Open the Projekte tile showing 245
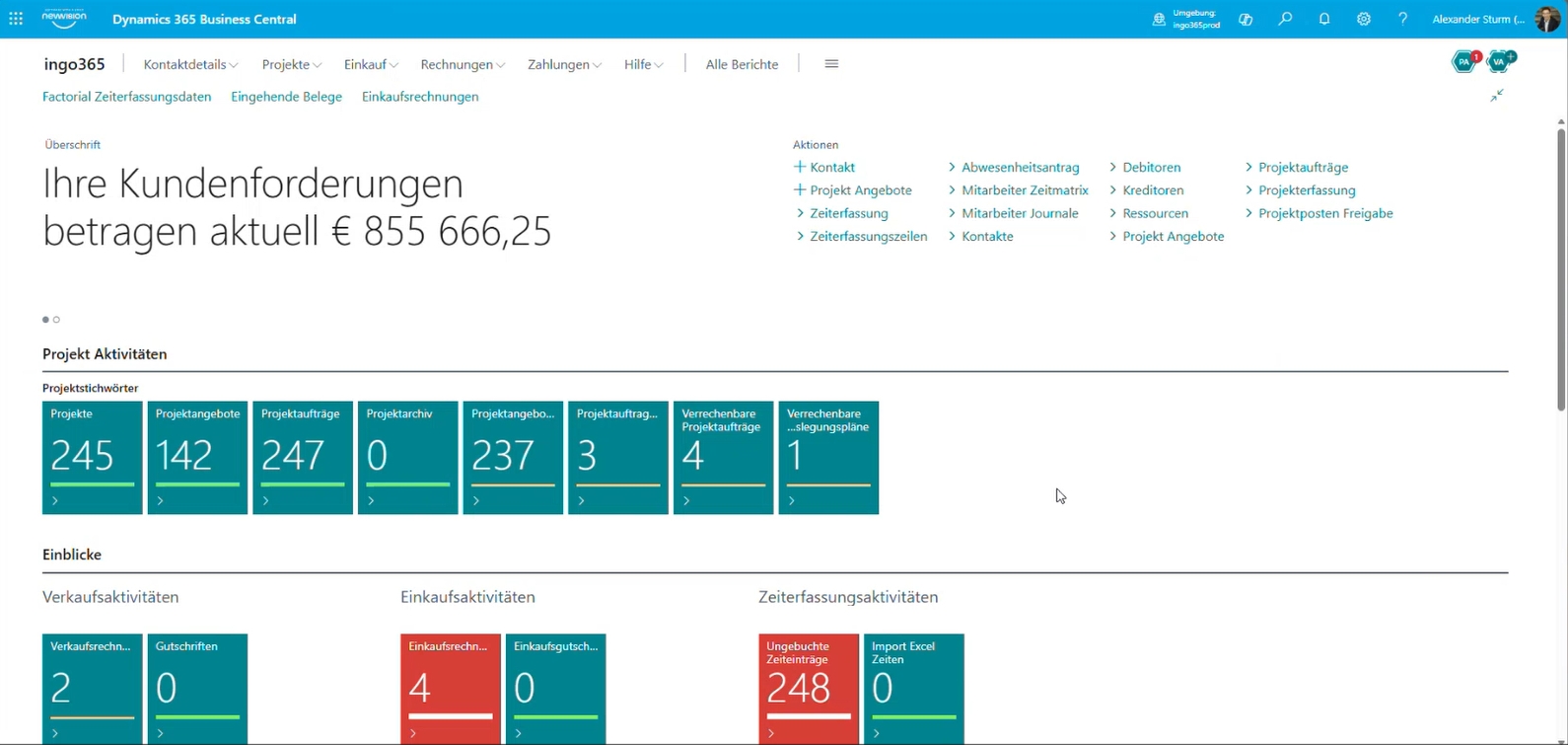Image resolution: width=1568 pixels, height=745 pixels. pos(93,458)
